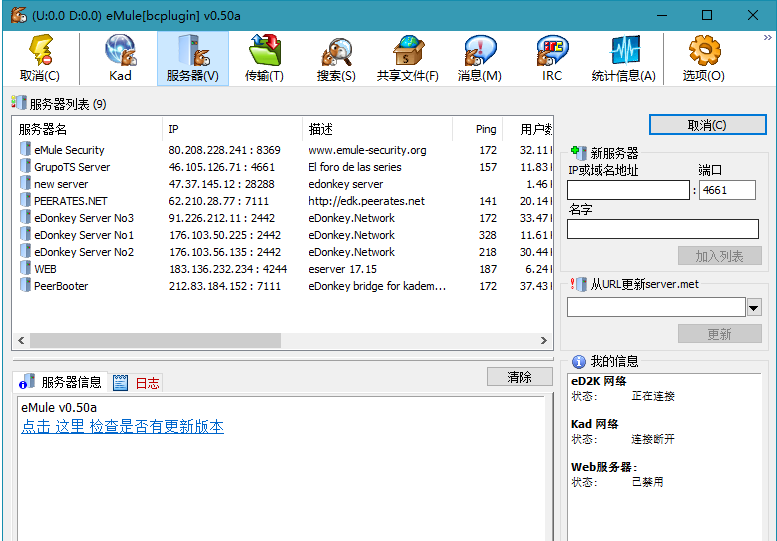Click the scroll left arrow of server list

(x=21, y=340)
